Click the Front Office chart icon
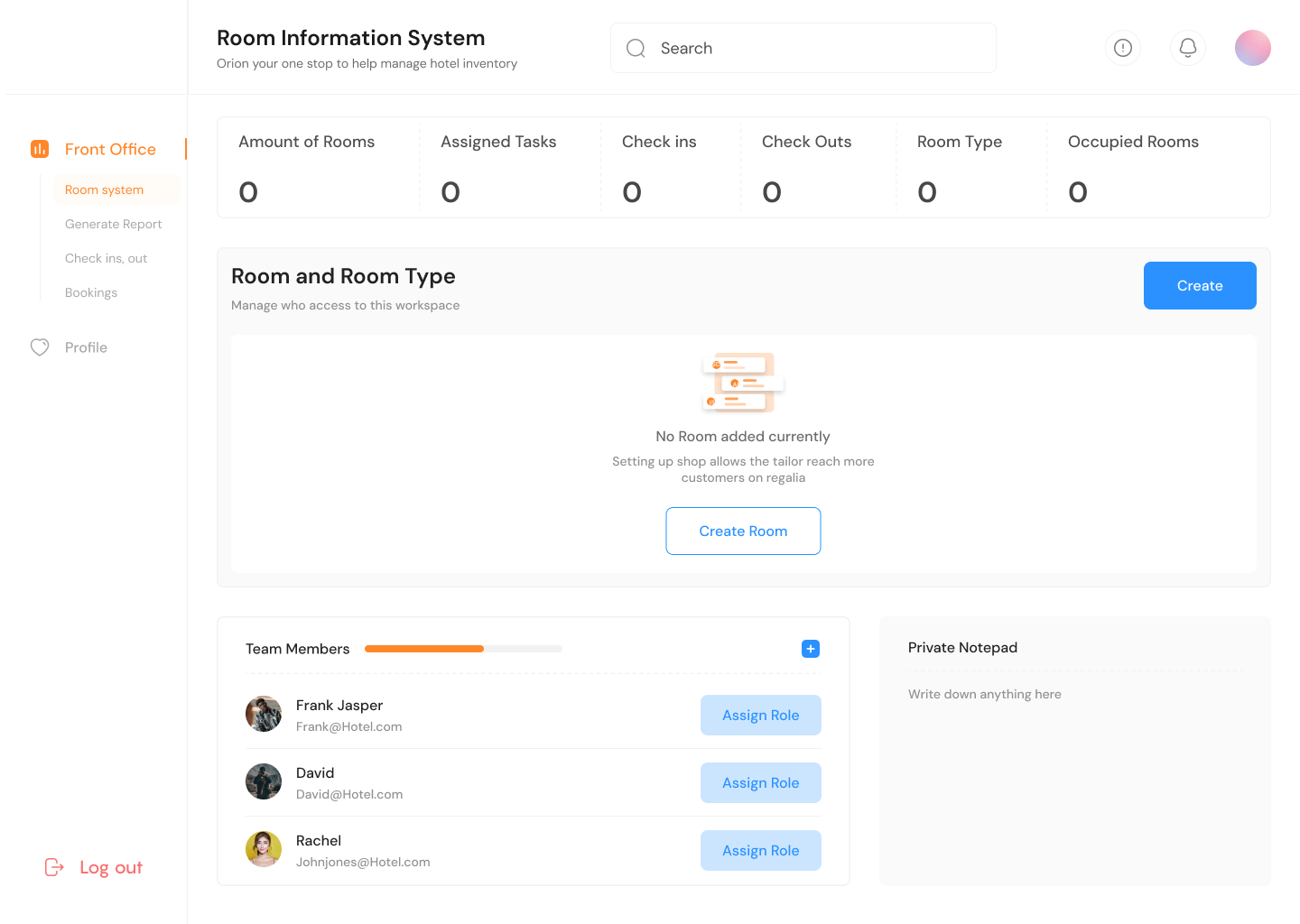The height and width of the screenshot is (924, 1300). [x=40, y=149]
